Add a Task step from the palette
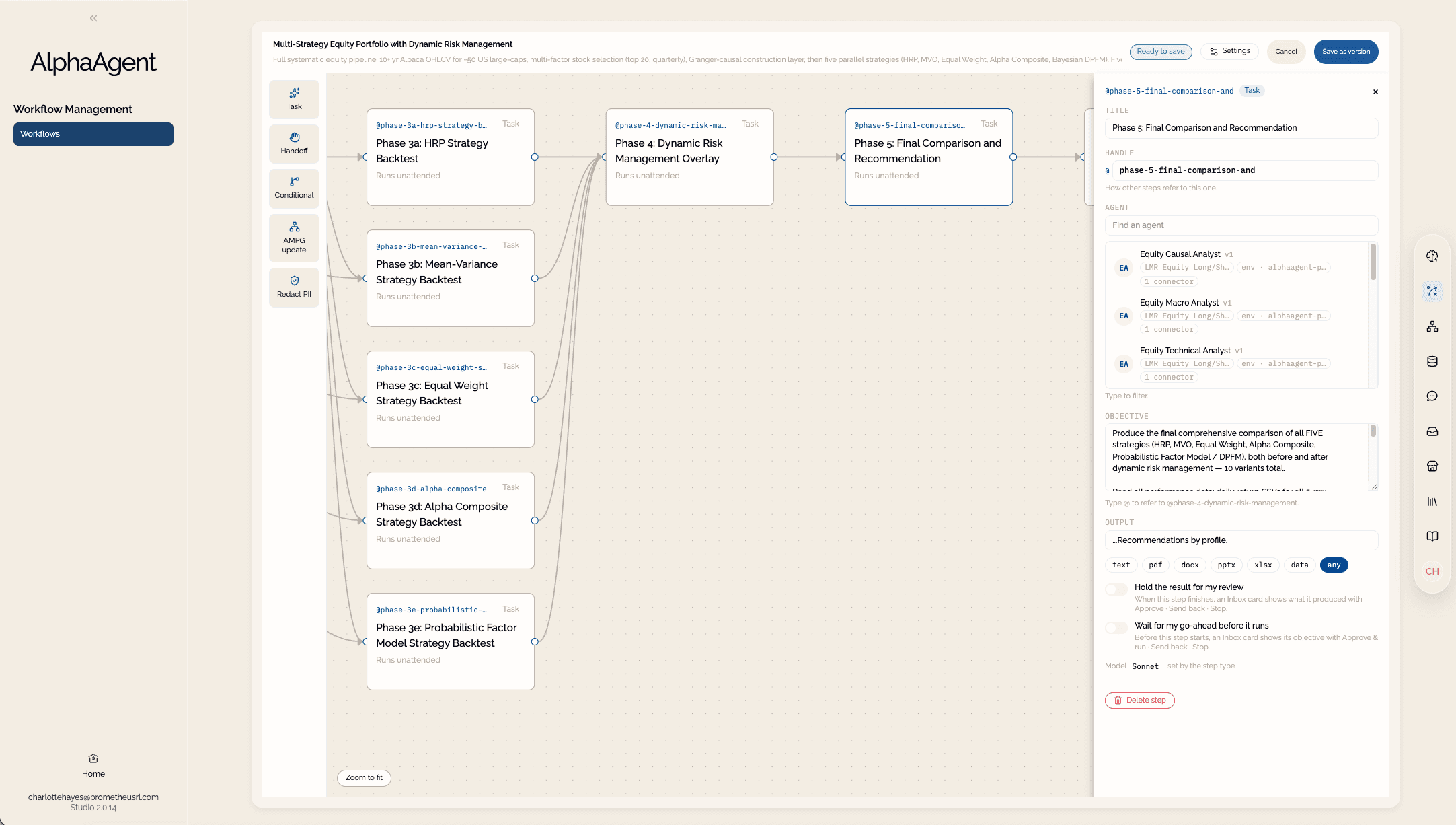Viewport: 1456px width, 825px height. [294, 99]
